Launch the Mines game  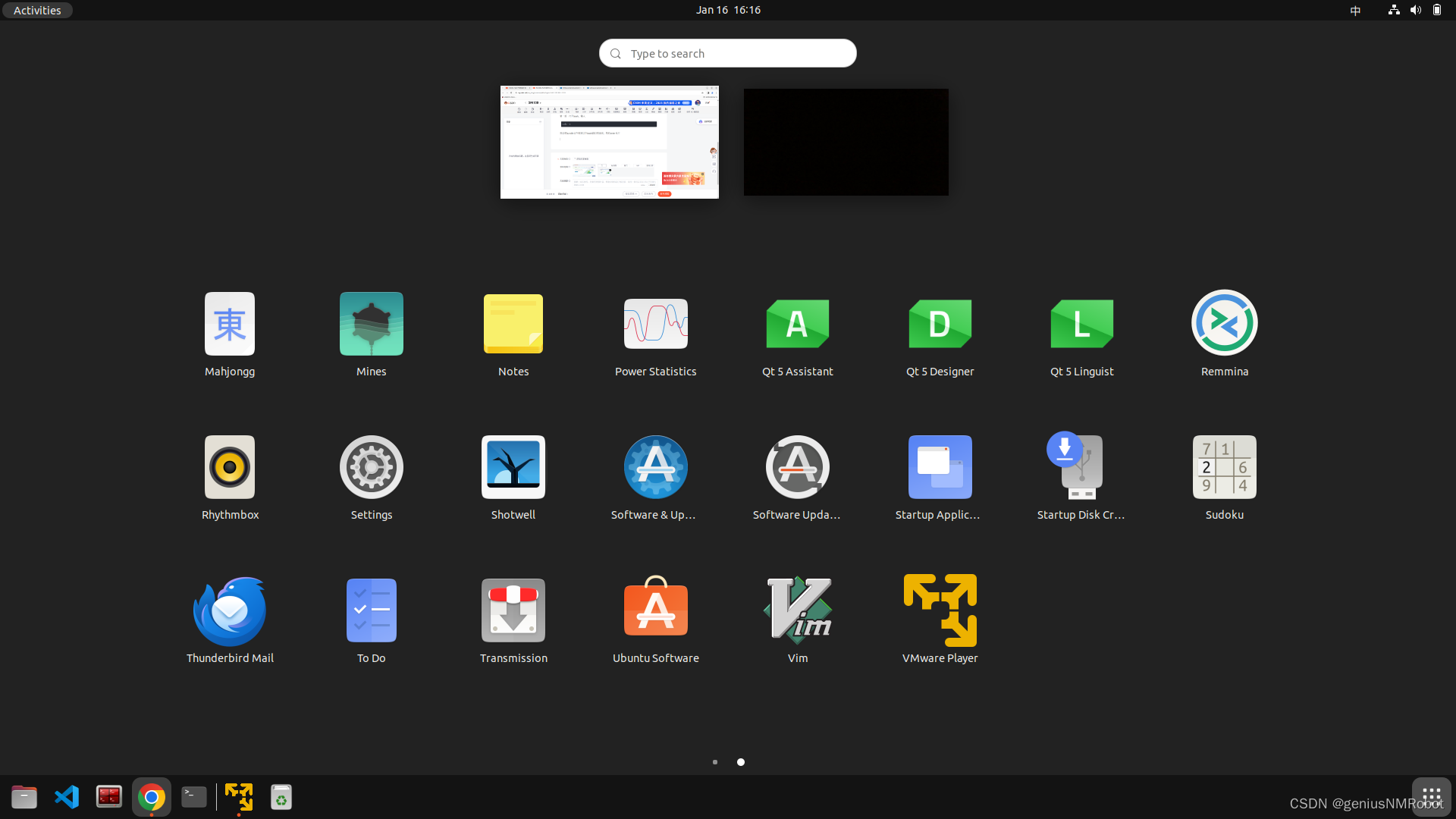pos(371,334)
